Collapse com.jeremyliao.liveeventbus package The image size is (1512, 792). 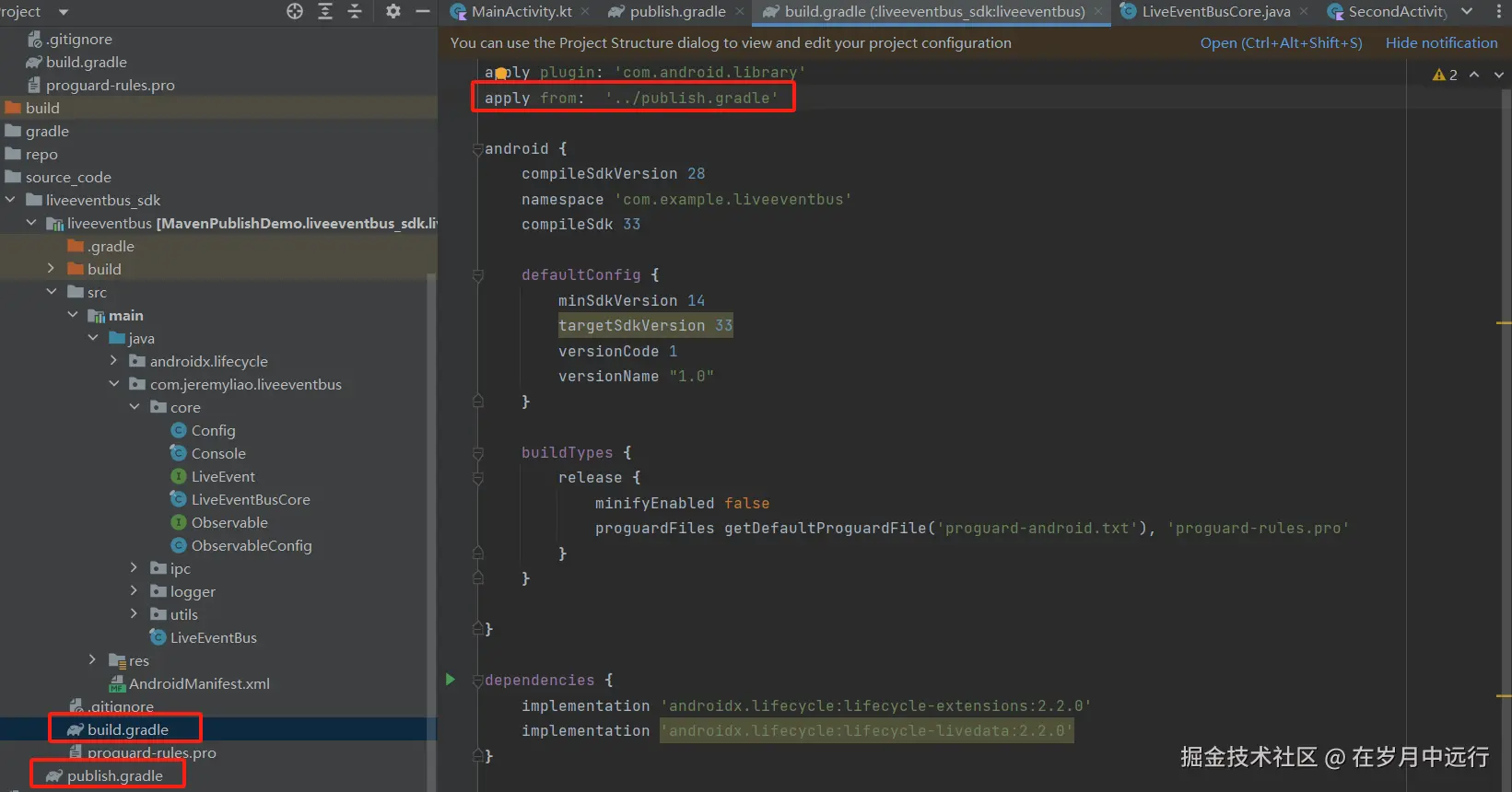(x=113, y=384)
